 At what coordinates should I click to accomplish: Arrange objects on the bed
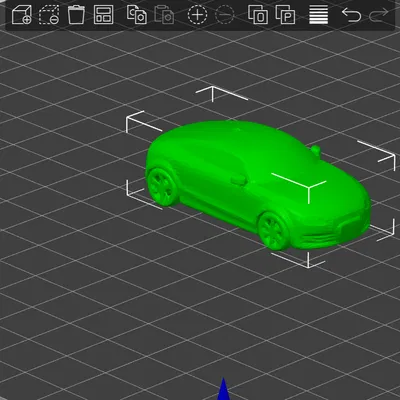click(x=103, y=15)
